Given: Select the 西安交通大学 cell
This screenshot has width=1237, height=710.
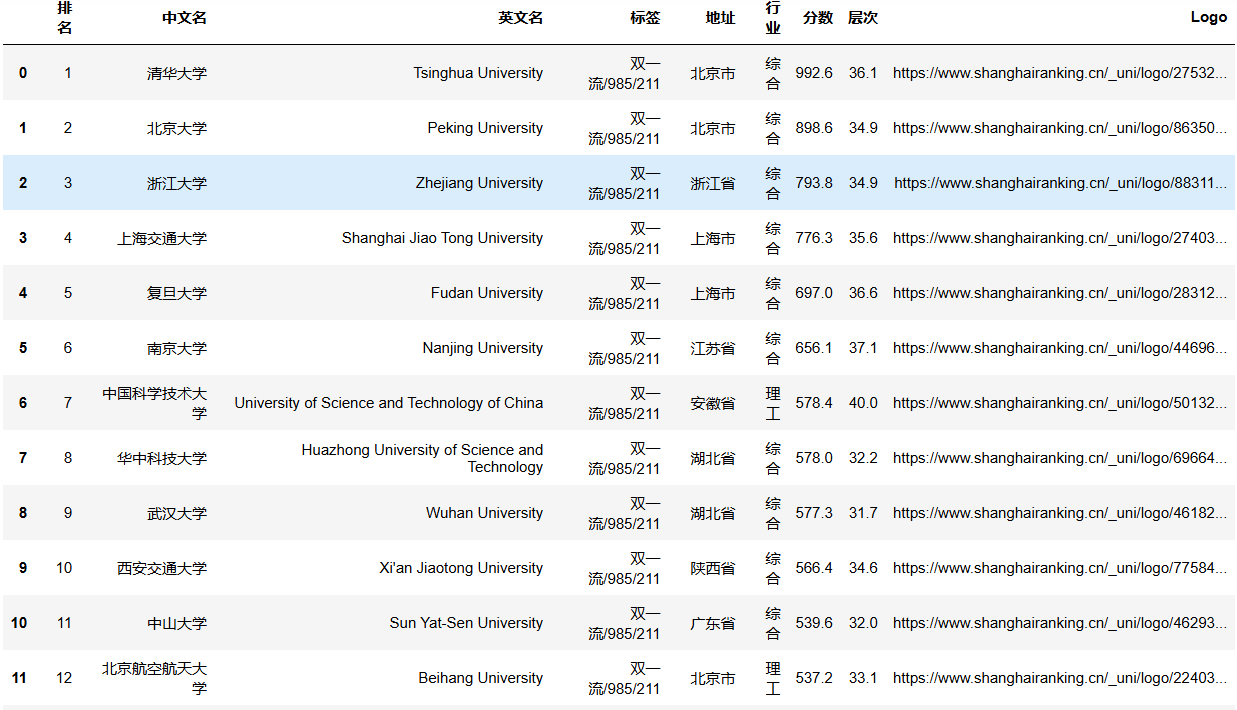Looking at the screenshot, I should (162, 568).
